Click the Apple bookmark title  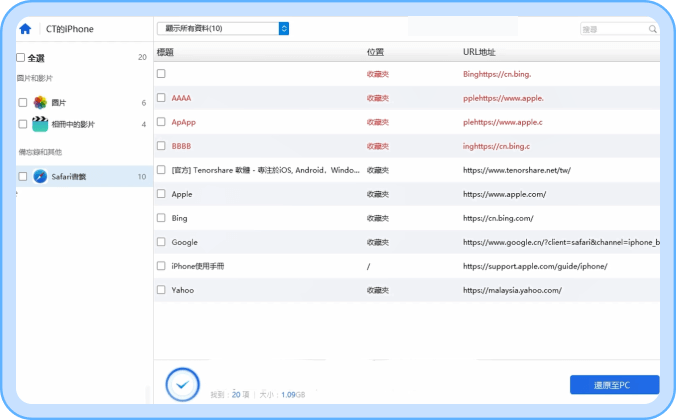coord(182,194)
